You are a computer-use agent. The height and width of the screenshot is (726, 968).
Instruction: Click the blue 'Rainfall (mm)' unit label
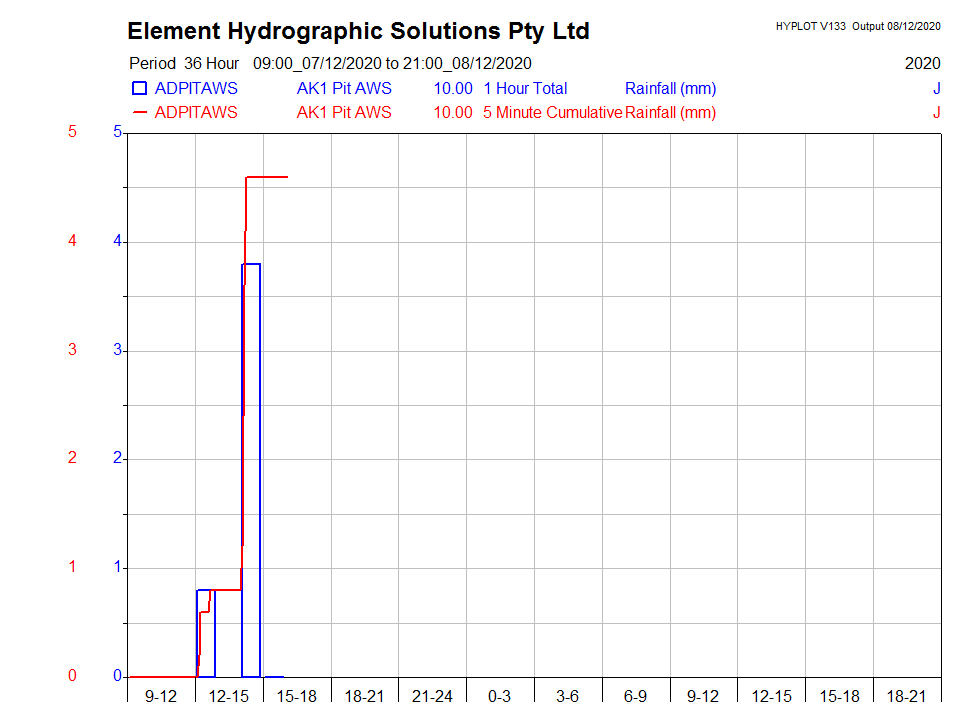pyautogui.click(x=670, y=88)
